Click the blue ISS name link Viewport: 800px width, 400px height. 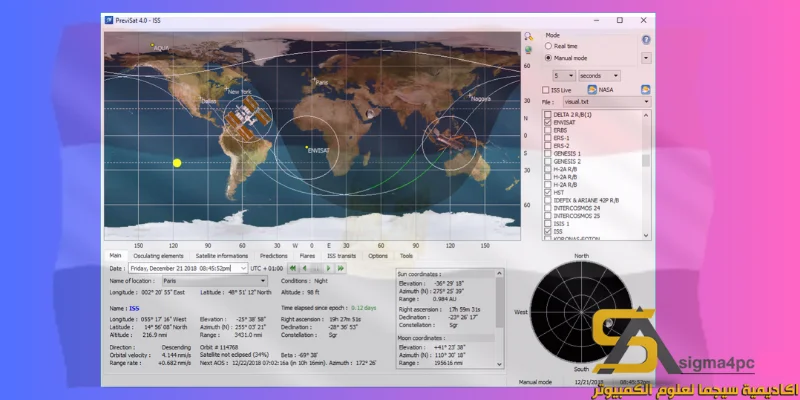click(134, 308)
